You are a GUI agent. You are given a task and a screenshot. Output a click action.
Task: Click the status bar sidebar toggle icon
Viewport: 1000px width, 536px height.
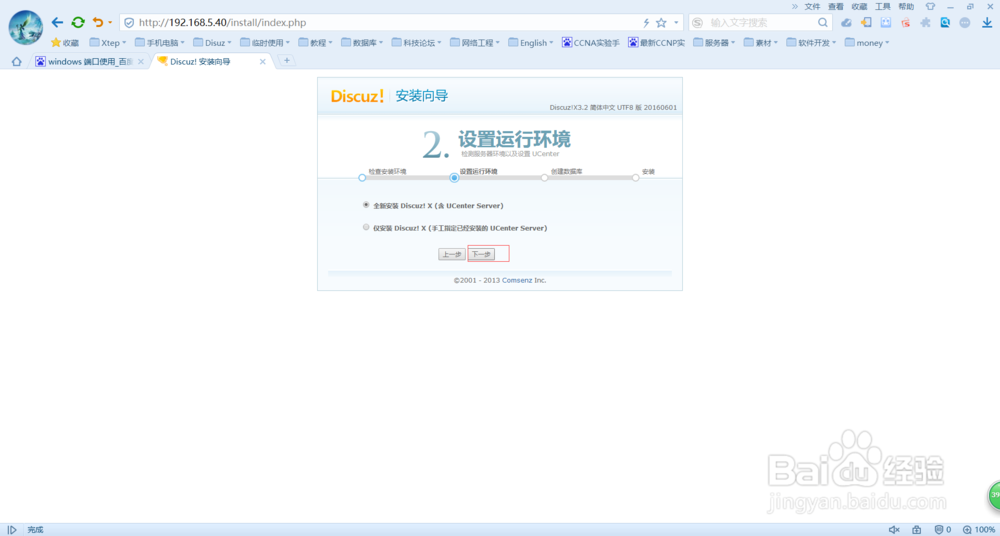(x=11, y=530)
